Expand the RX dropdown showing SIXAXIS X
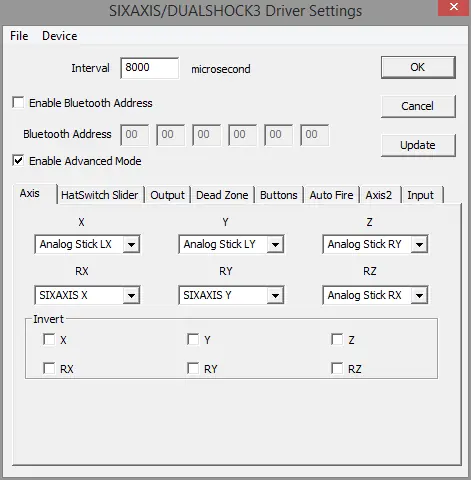Image resolution: width=471 pixels, height=480 pixels. 131,295
